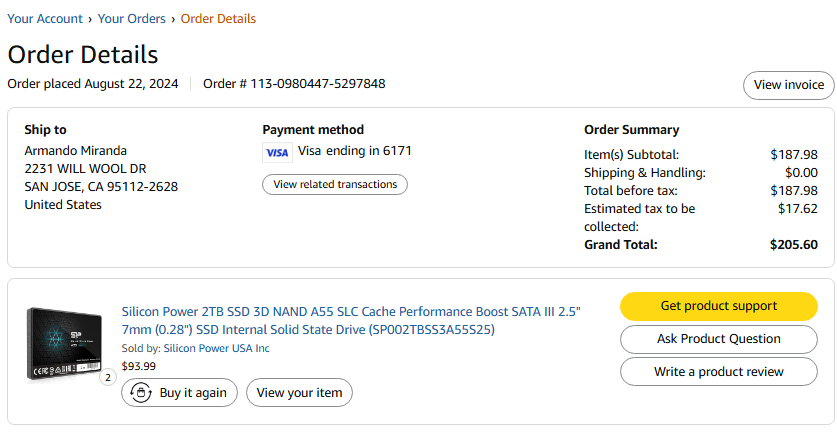Click the yellow Get product support button

(x=719, y=306)
